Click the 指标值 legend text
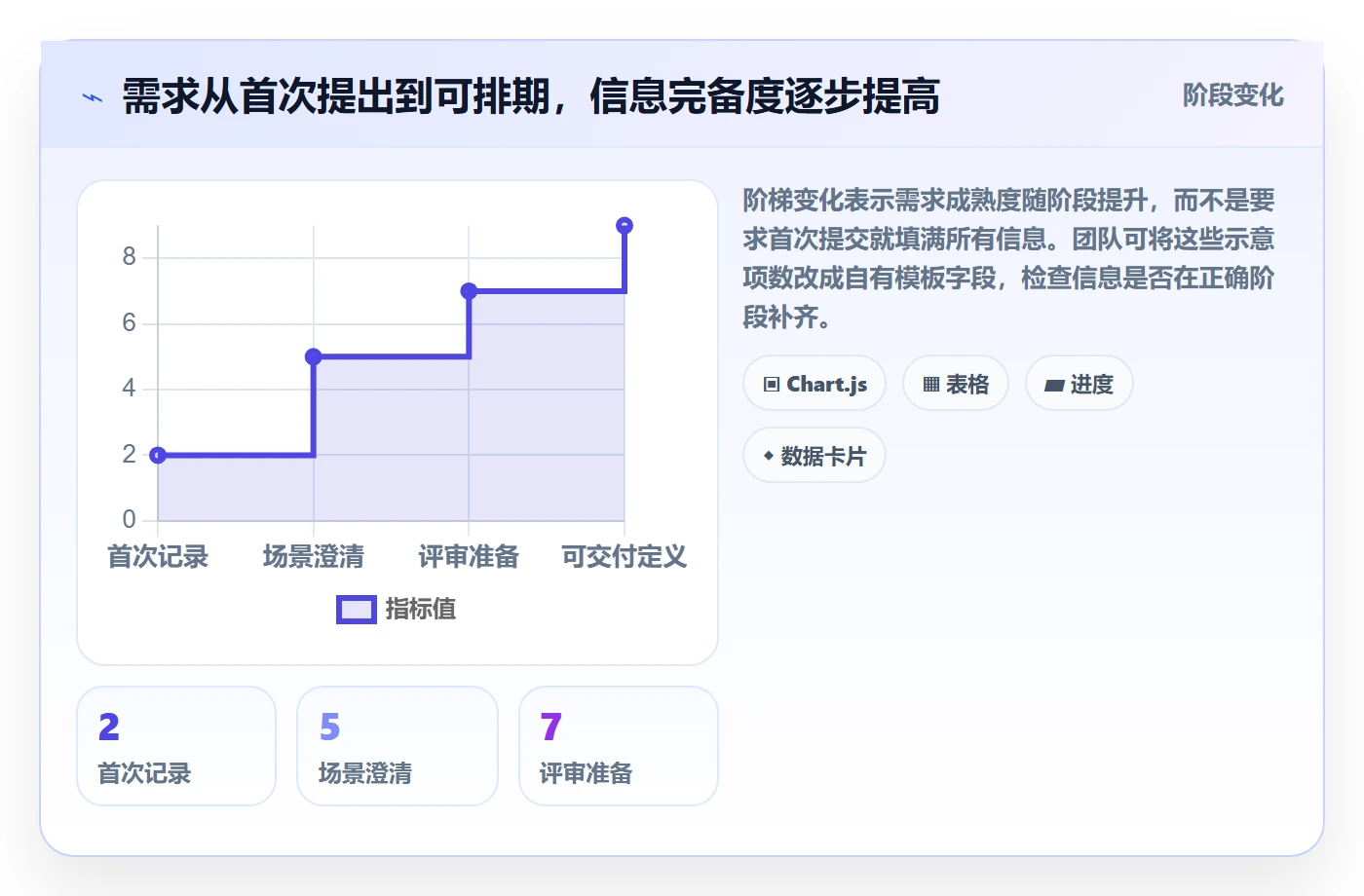This screenshot has height=896, width=1364. click(x=421, y=610)
